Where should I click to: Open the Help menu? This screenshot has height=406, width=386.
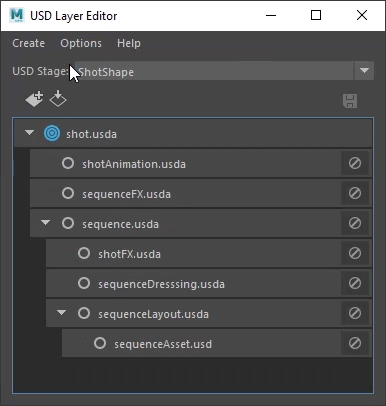129,43
